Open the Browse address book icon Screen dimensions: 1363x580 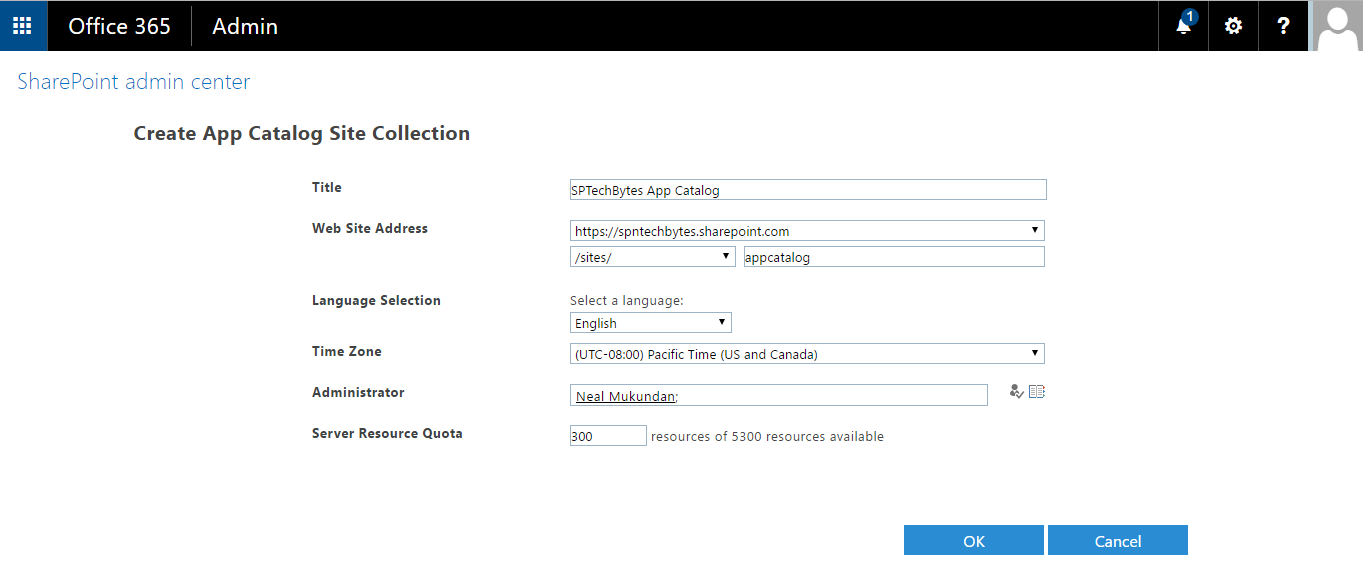[x=1037, y=392]
